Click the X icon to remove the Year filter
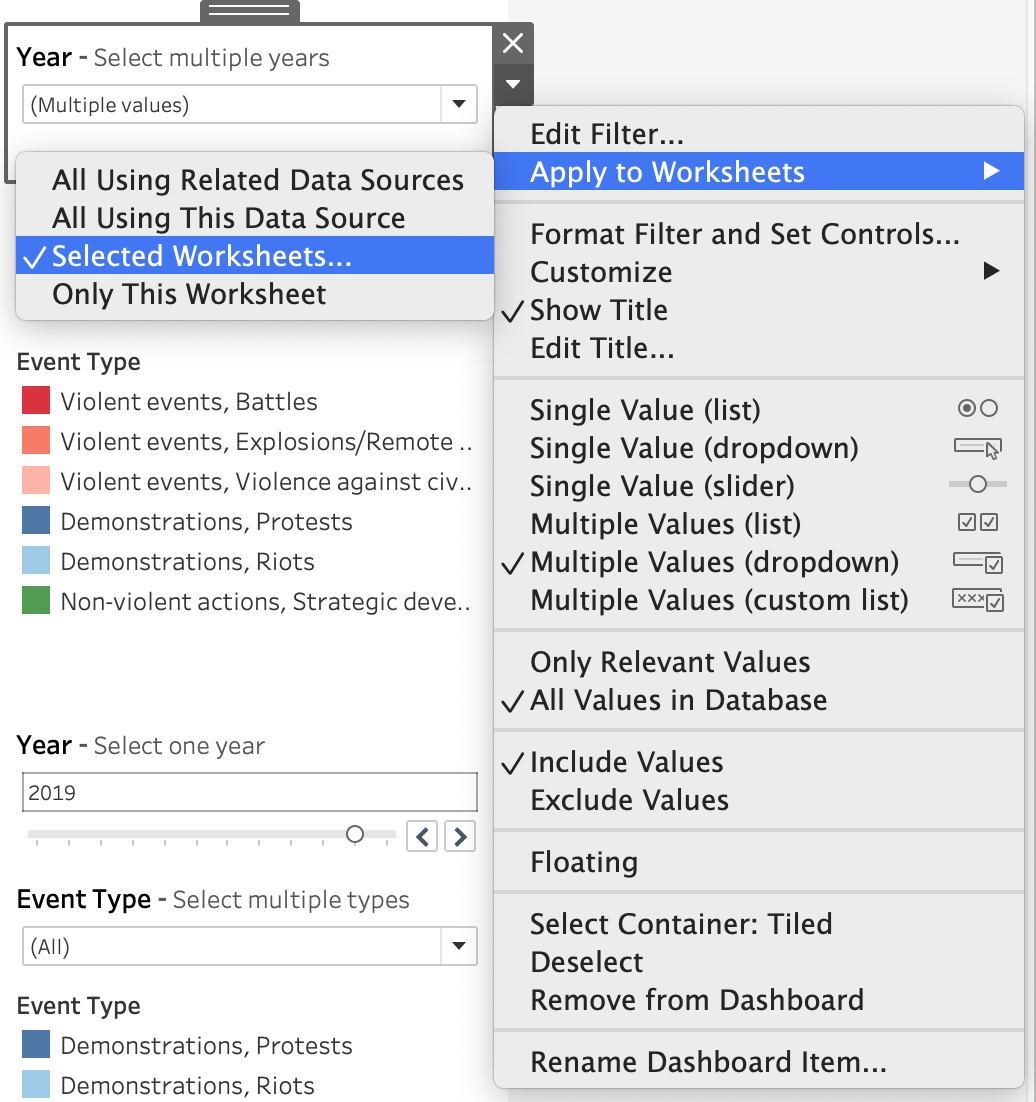Screen dimensions: 1036x1102 tap(512, 43)
